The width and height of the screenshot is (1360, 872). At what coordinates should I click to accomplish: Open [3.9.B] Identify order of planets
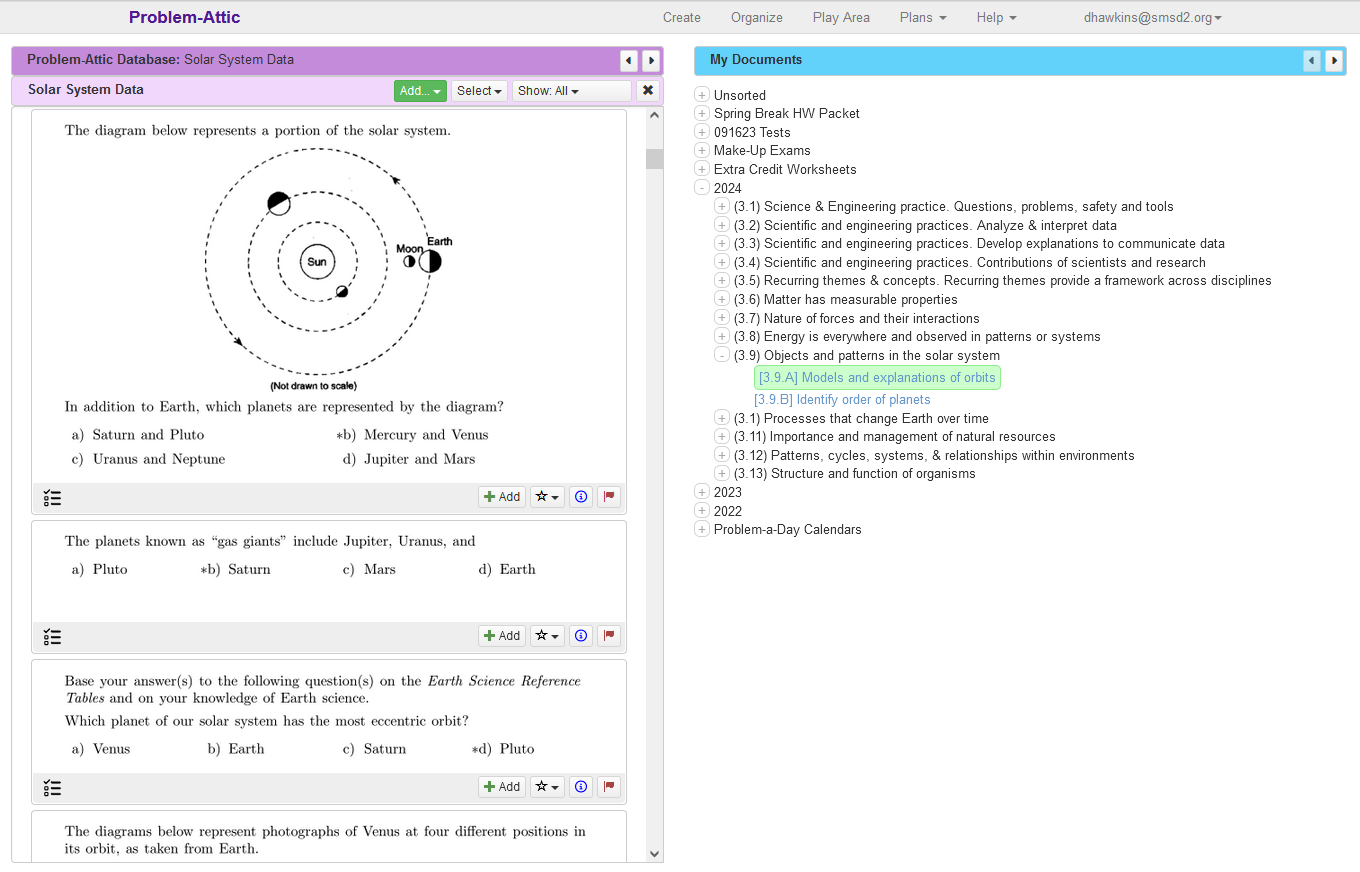[844, 400]
